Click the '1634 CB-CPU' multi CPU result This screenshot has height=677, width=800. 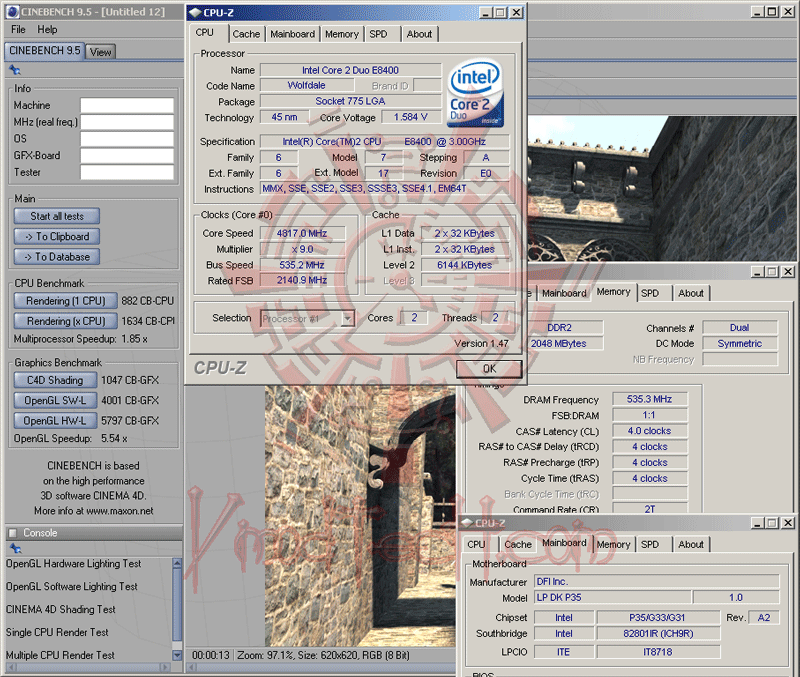(x=148, y=321)
